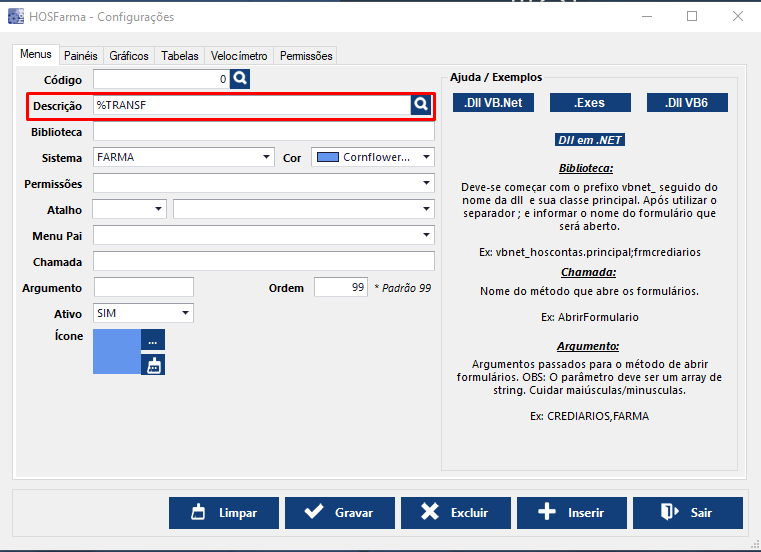Switch to the Painéis tab
The width and height of the screenshot is (761, 552).
pos(80,56)
